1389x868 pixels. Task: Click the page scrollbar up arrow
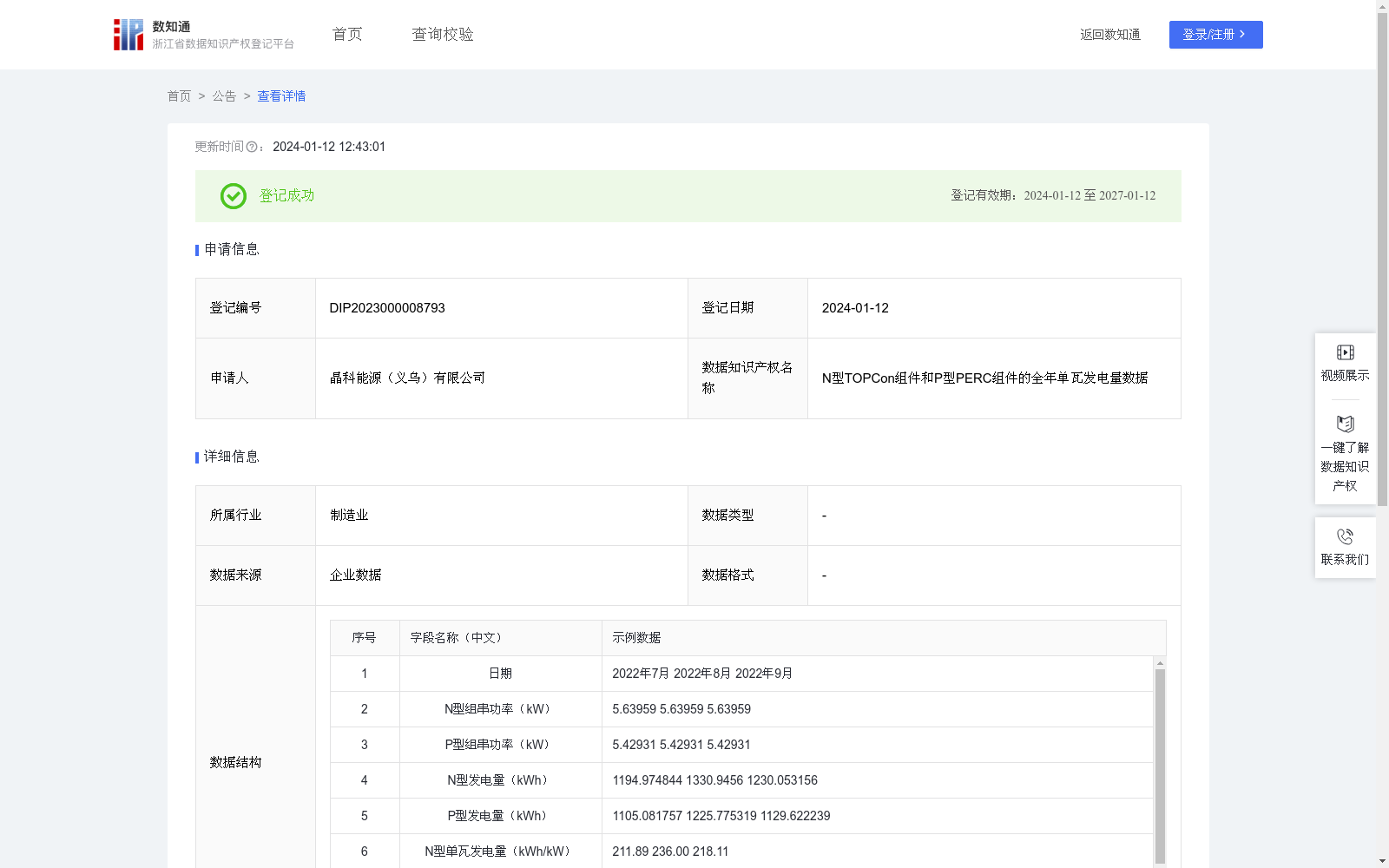(1382, 6)
